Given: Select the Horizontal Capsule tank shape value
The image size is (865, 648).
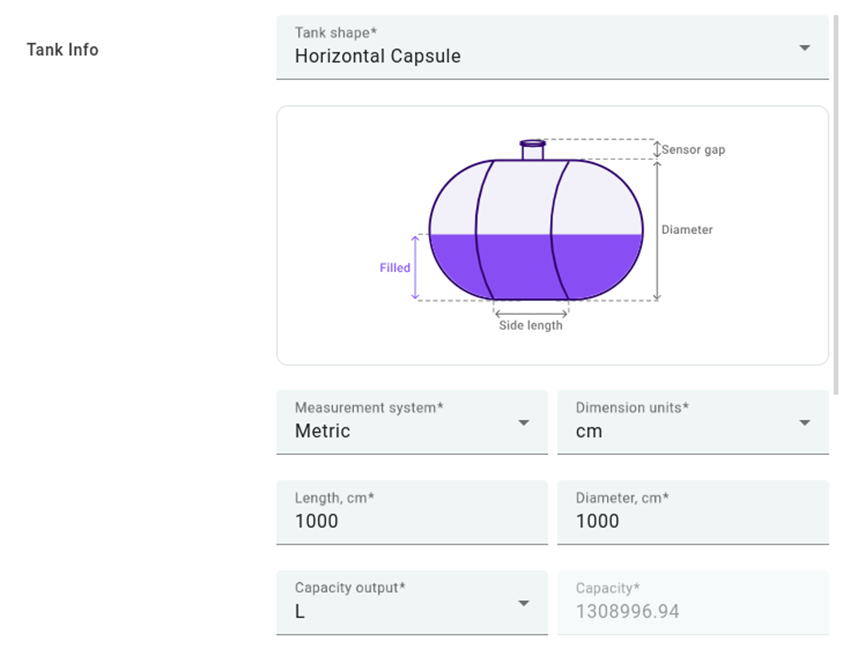Looking at the screenshot, I should (378, 57).
